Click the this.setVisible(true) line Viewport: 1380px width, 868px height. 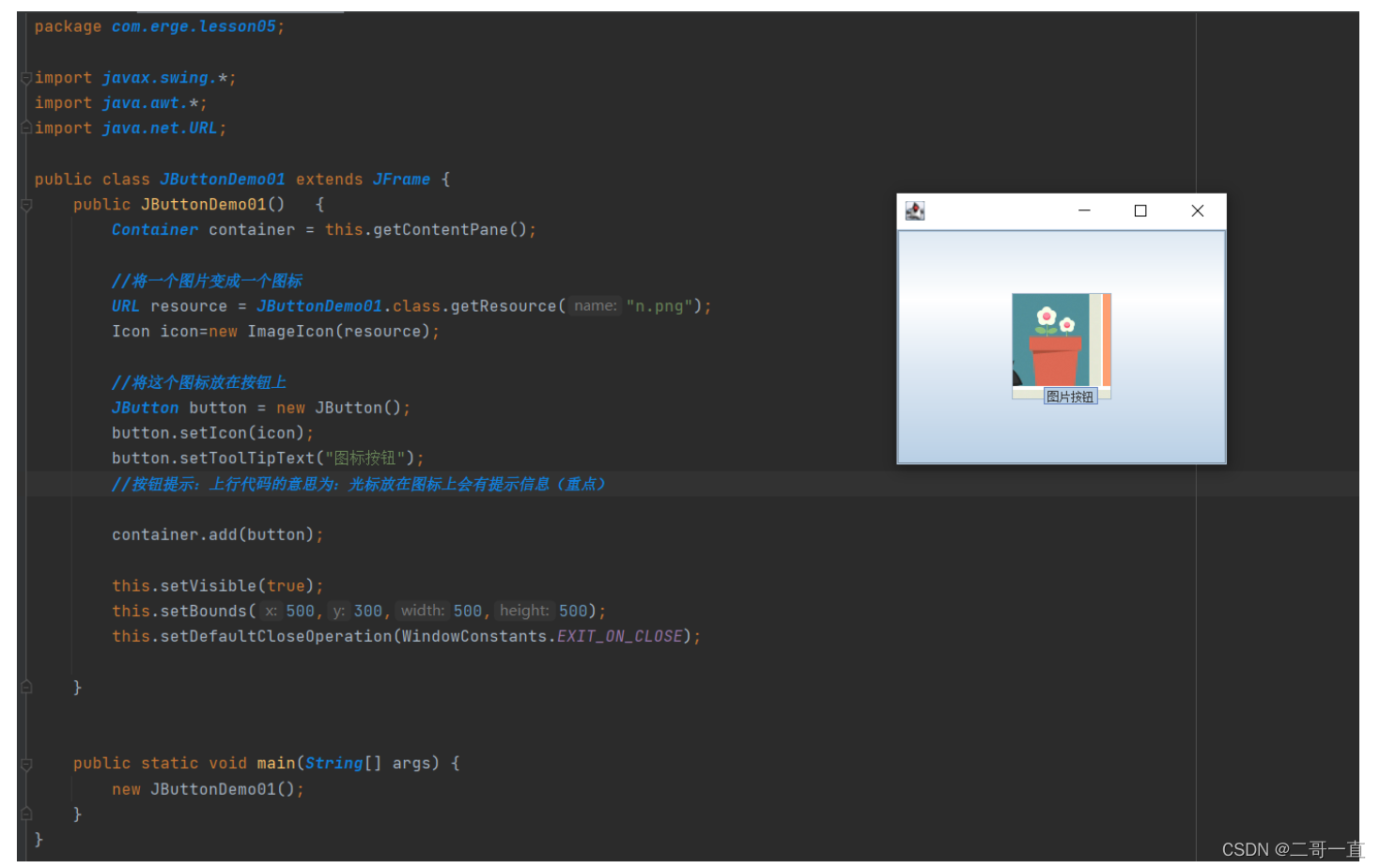[217, 586]
